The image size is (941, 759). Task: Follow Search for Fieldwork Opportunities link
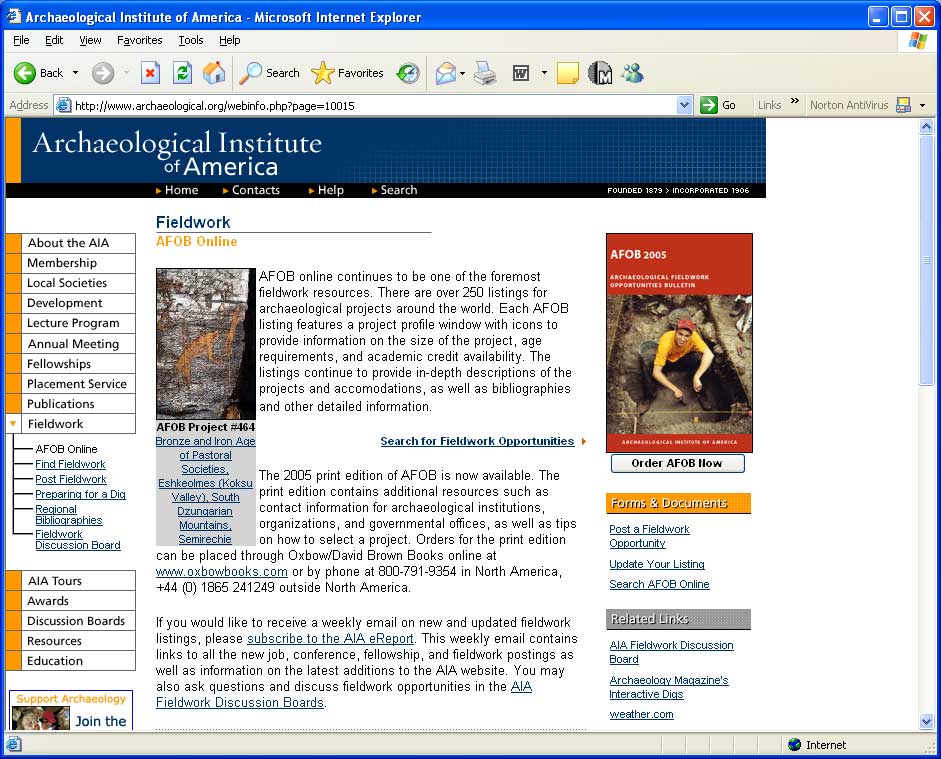pyautogui.click(x=477, y=441)
